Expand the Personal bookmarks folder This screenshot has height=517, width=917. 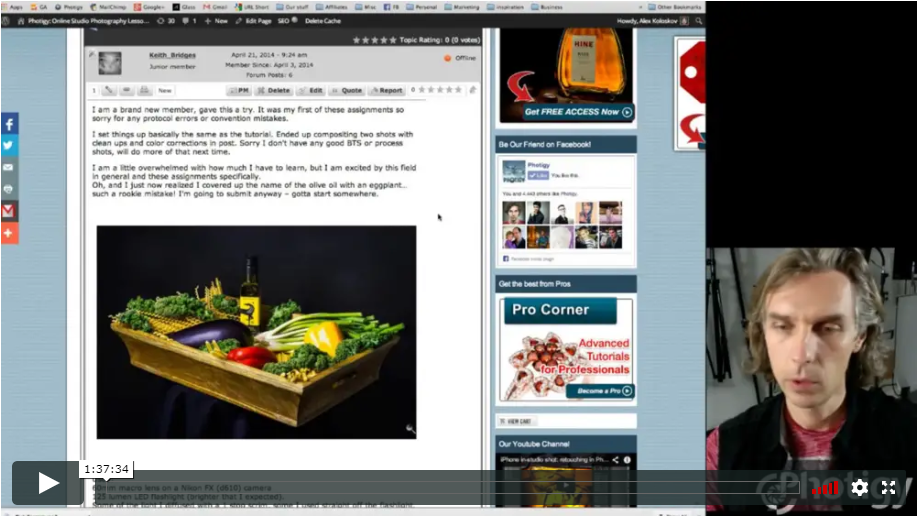[422, 7]
